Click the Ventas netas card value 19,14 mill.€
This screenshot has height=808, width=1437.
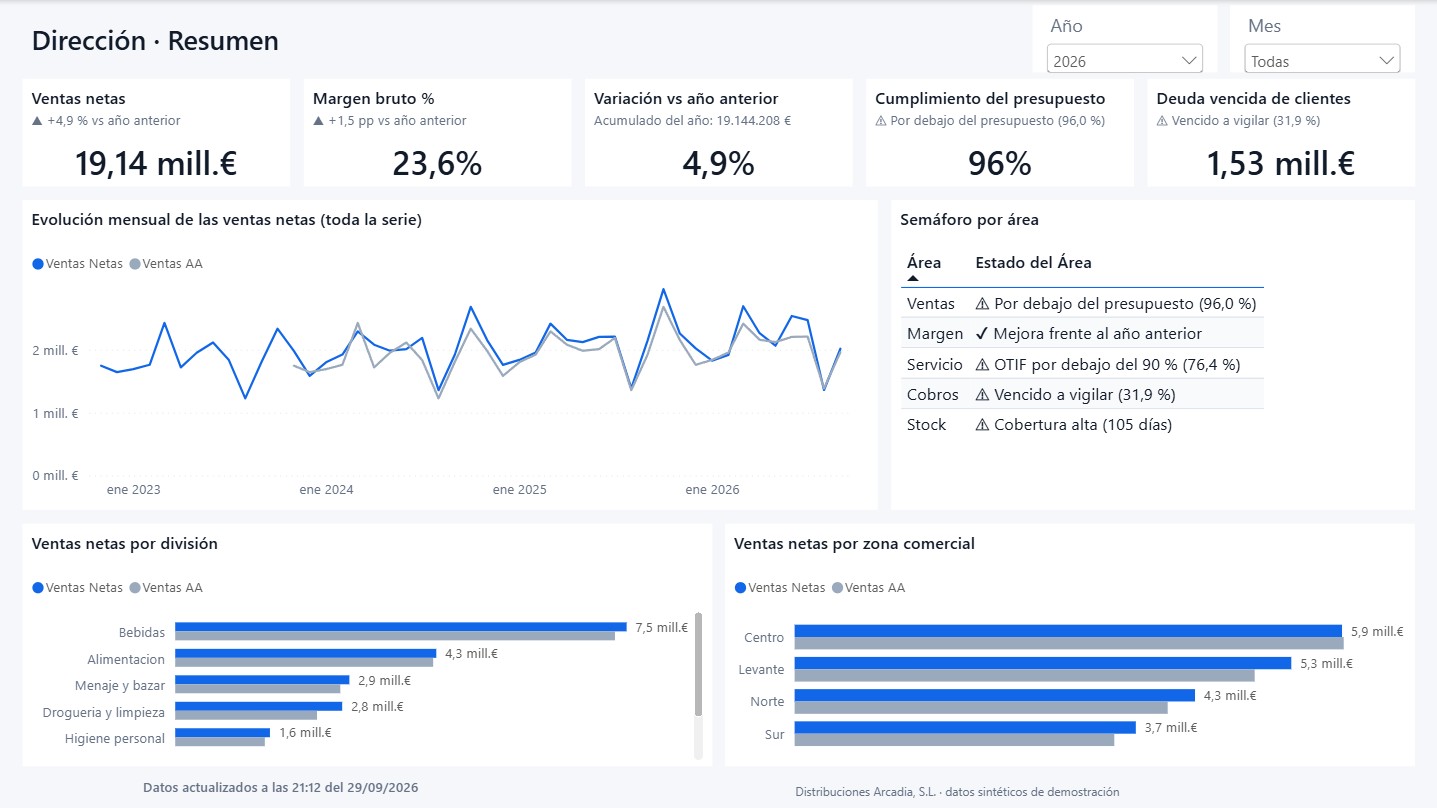tap(156, 163)
